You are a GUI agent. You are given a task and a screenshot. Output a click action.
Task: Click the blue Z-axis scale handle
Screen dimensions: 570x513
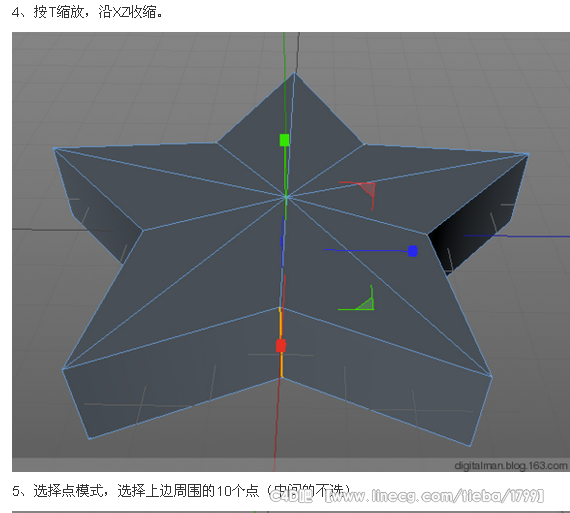413,251
